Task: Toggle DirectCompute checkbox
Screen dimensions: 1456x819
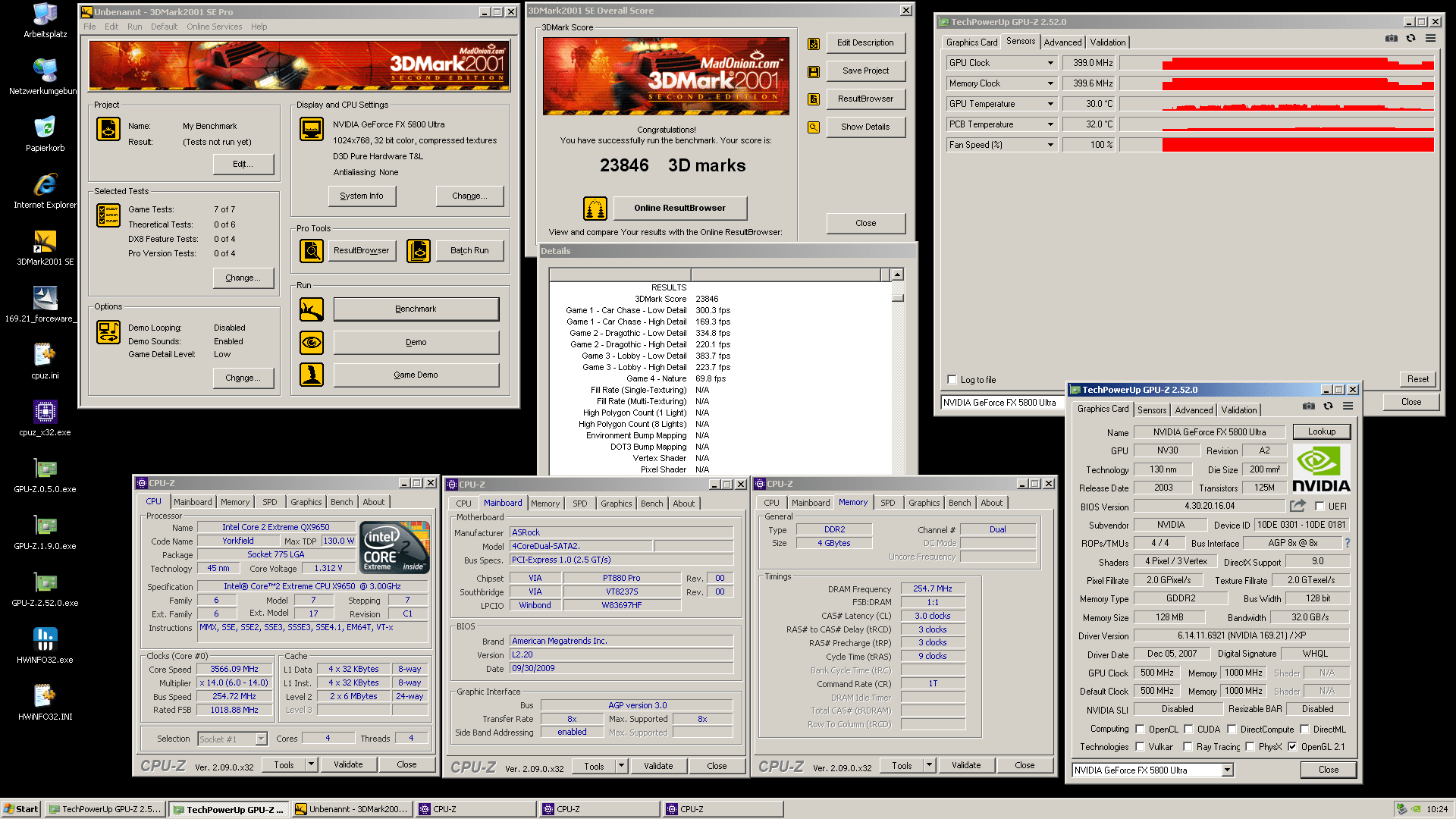Action: coord(1232,729)
